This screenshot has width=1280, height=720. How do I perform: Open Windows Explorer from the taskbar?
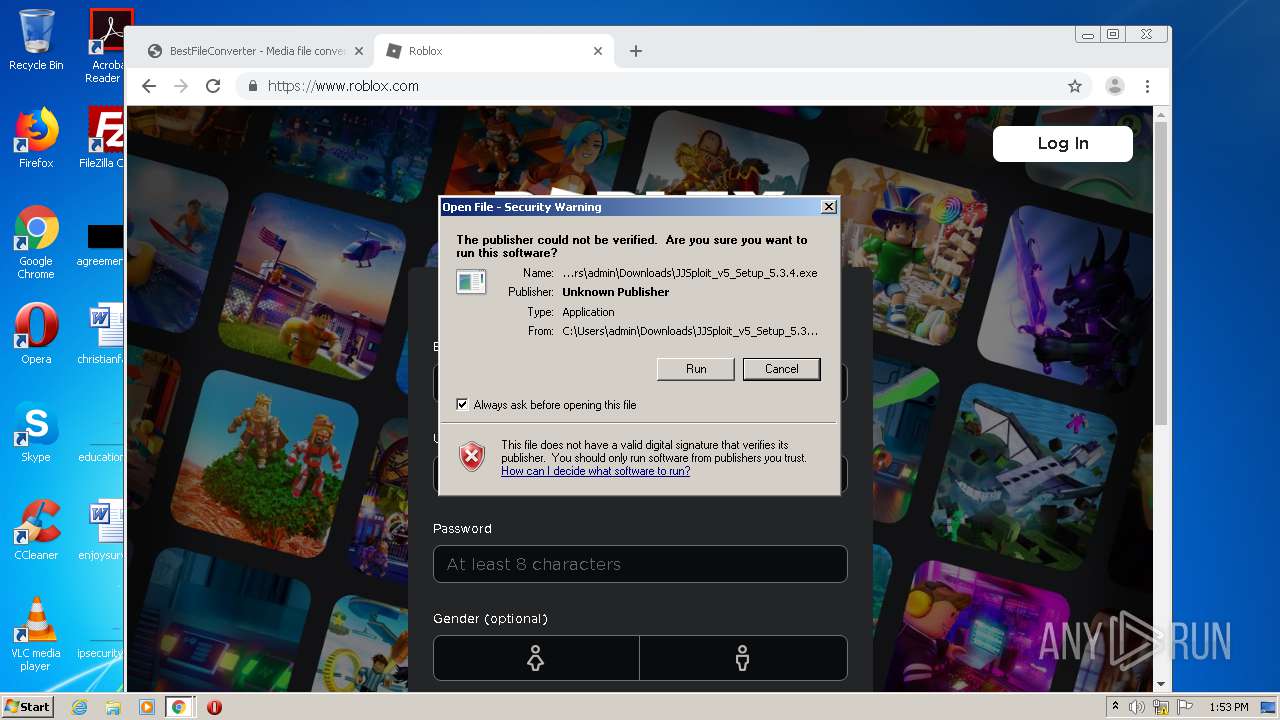113,707
